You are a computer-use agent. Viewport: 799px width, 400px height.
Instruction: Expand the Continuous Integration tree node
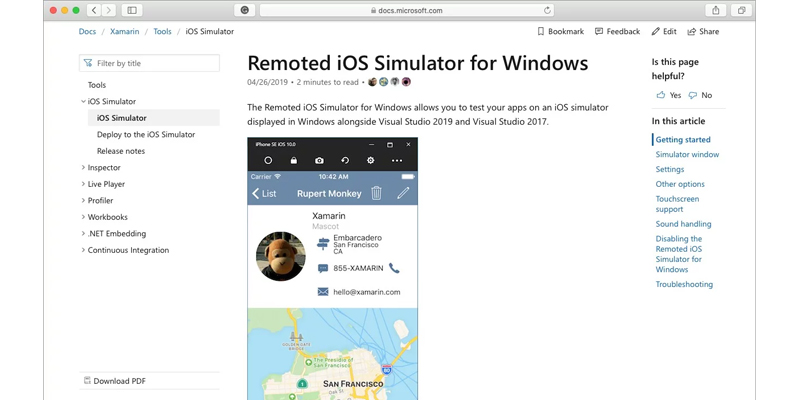(x=83, y=250)
